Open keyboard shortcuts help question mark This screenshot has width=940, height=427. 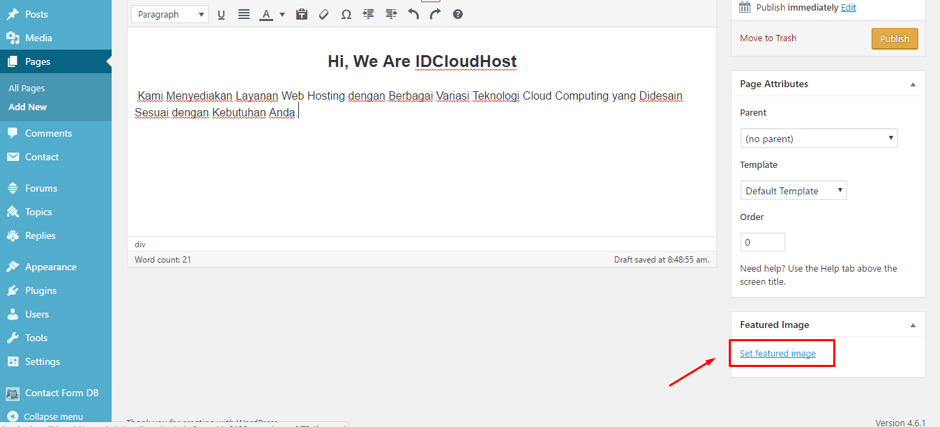457,14
